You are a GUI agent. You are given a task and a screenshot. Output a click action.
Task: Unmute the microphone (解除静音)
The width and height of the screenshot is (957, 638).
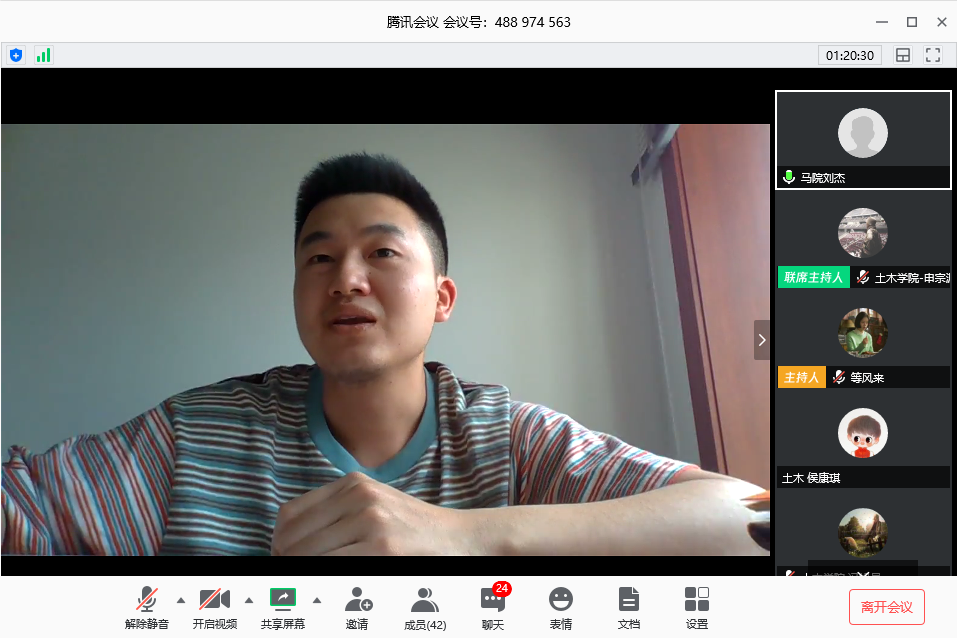[146, 608]
